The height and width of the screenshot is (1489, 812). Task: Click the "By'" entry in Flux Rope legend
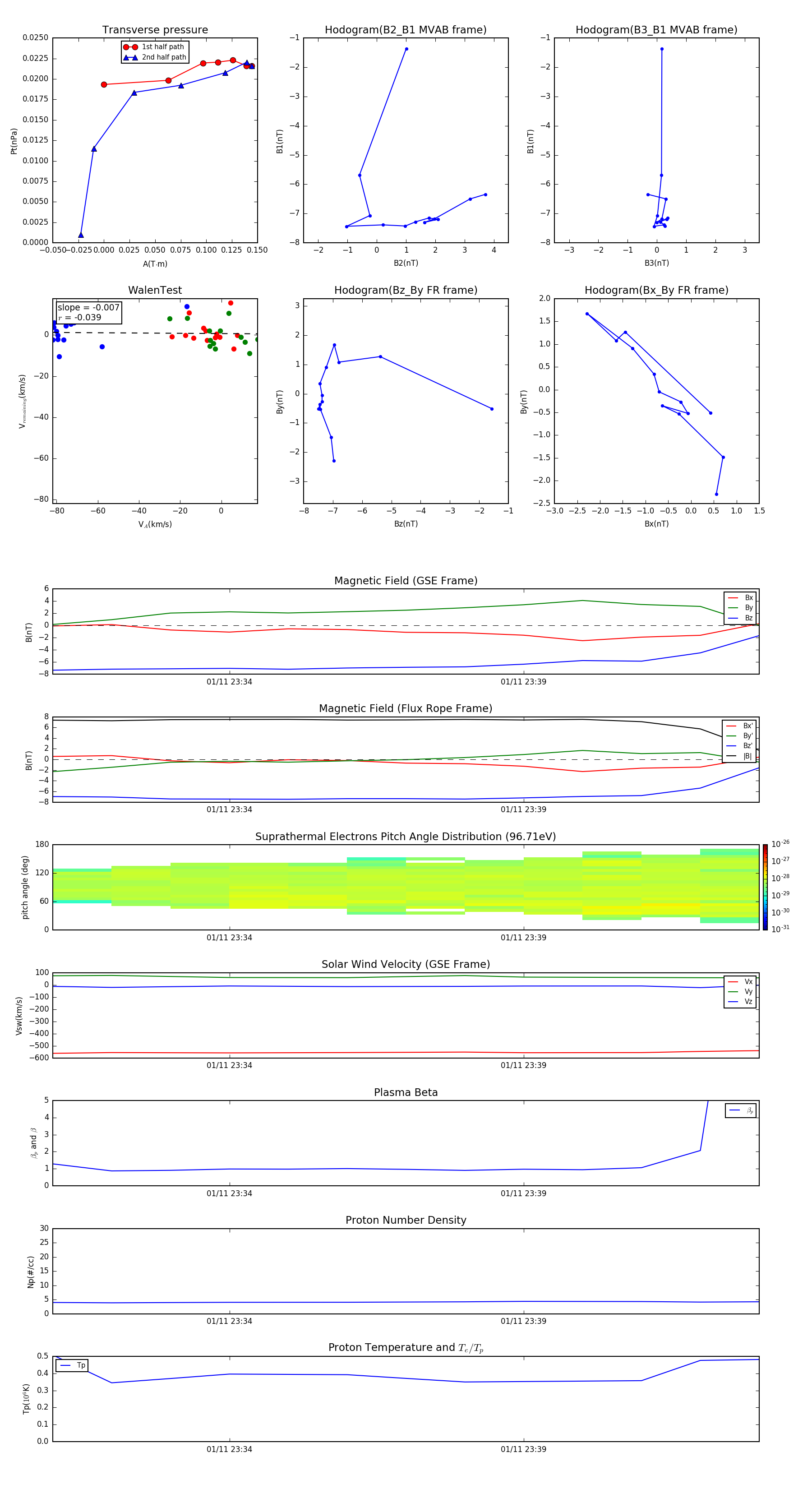point(740,736)
